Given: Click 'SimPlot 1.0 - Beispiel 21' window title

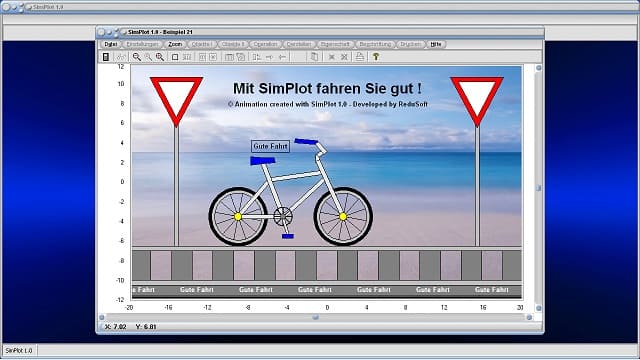Looking at the screenshot, I should pos(160,32).
